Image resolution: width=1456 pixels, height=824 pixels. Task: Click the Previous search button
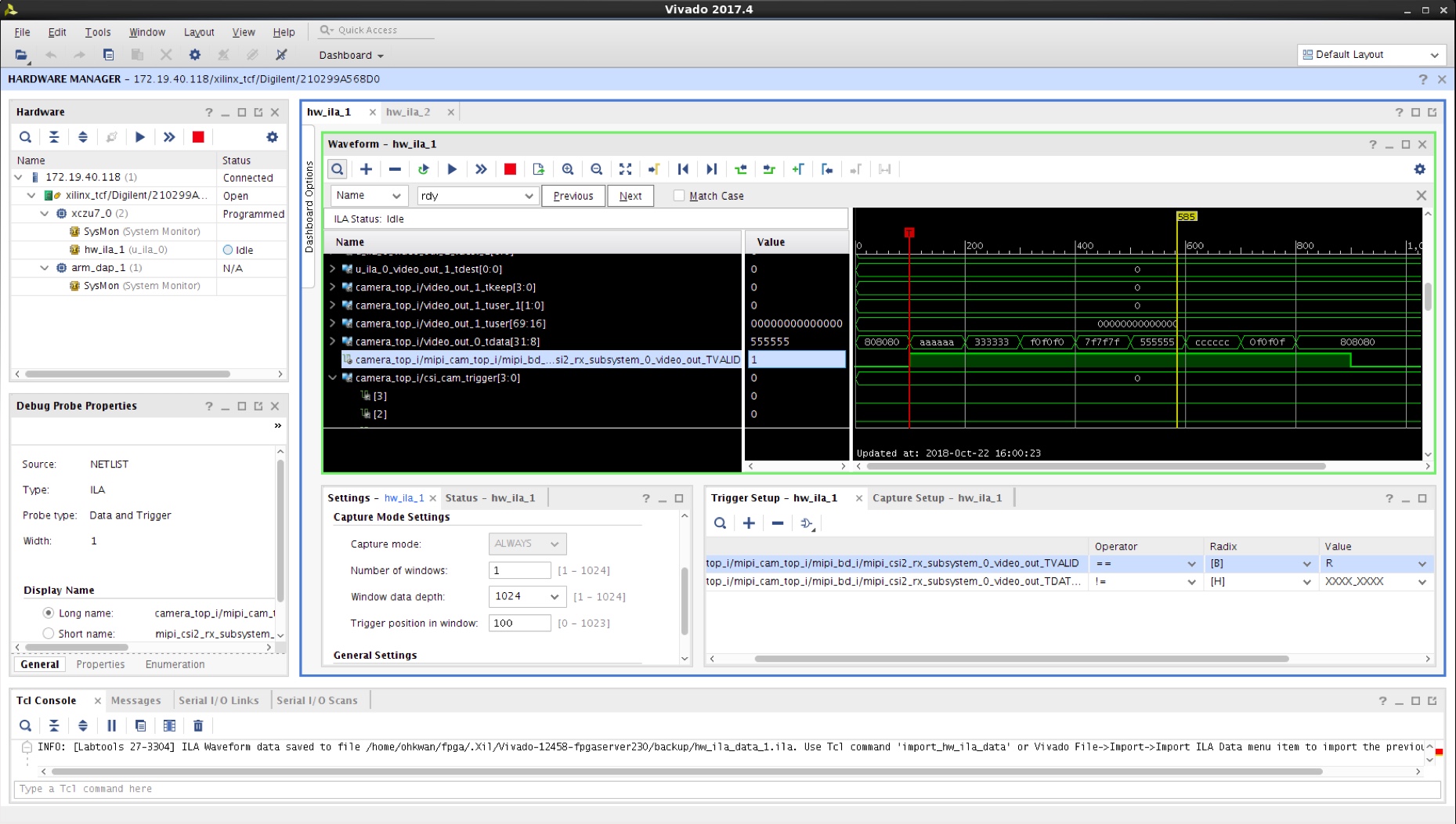[573, 196]
